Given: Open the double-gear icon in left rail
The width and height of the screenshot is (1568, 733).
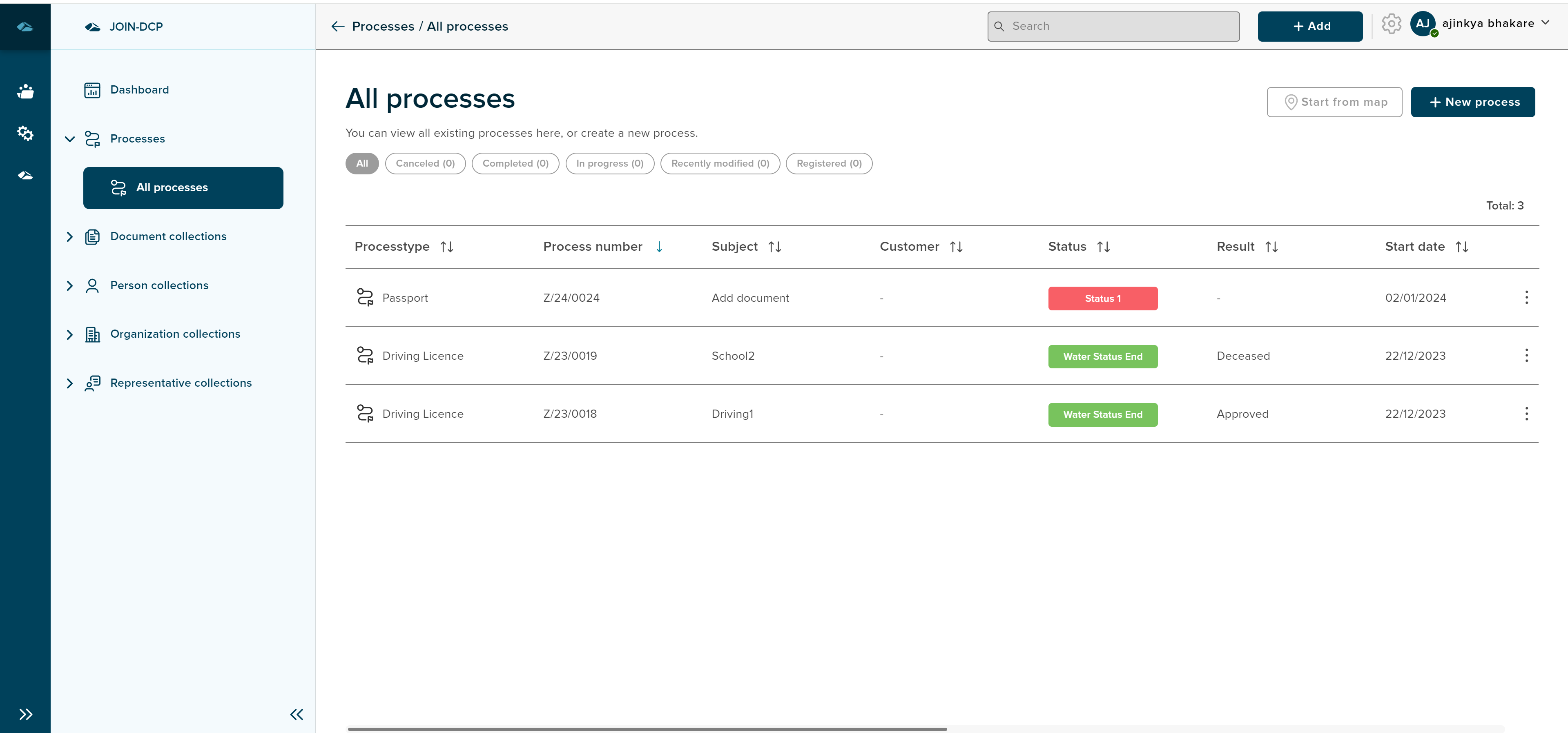Looking at the screenshot, I should tap(25, 133).
